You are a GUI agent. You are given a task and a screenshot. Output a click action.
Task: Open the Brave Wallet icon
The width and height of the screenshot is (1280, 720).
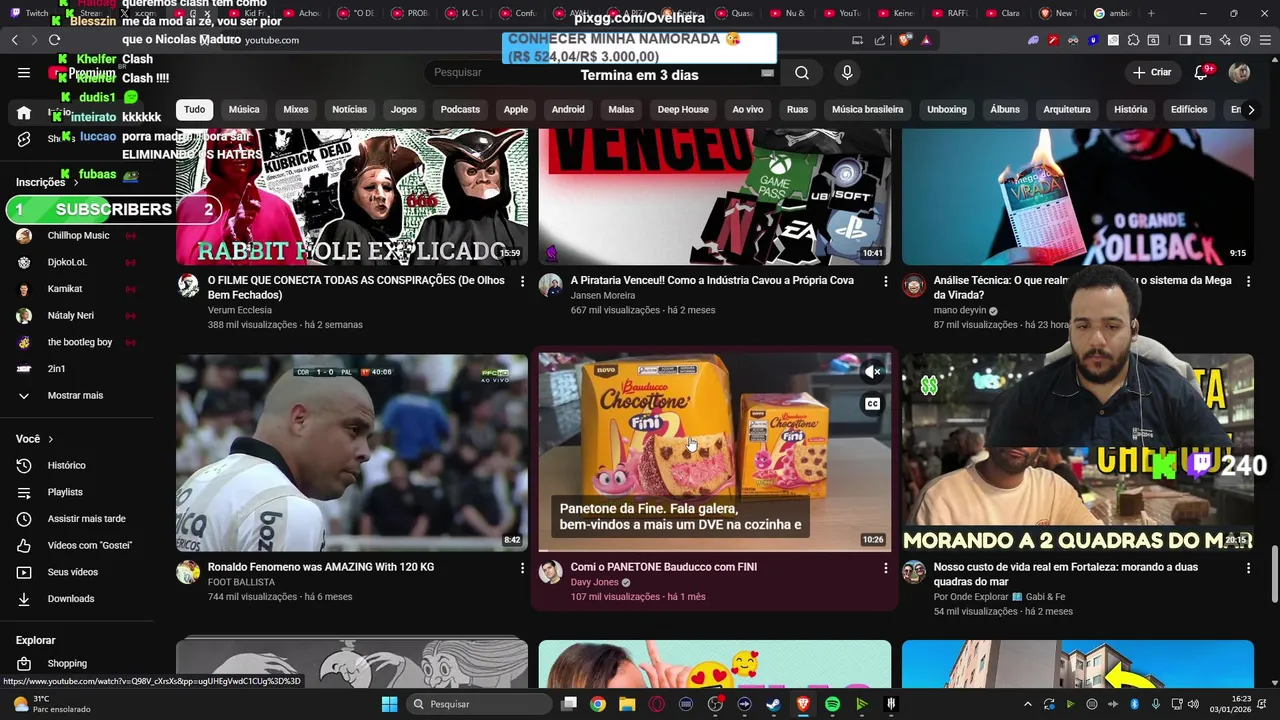point(1206,40)
